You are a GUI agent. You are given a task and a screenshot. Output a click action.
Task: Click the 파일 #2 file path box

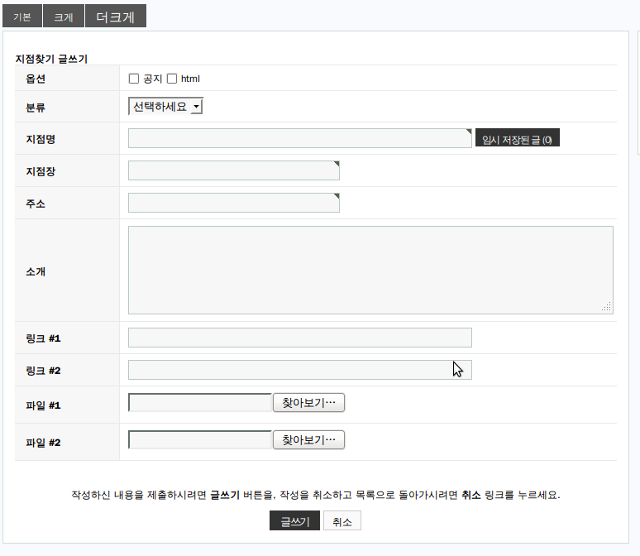pos(200,440)
